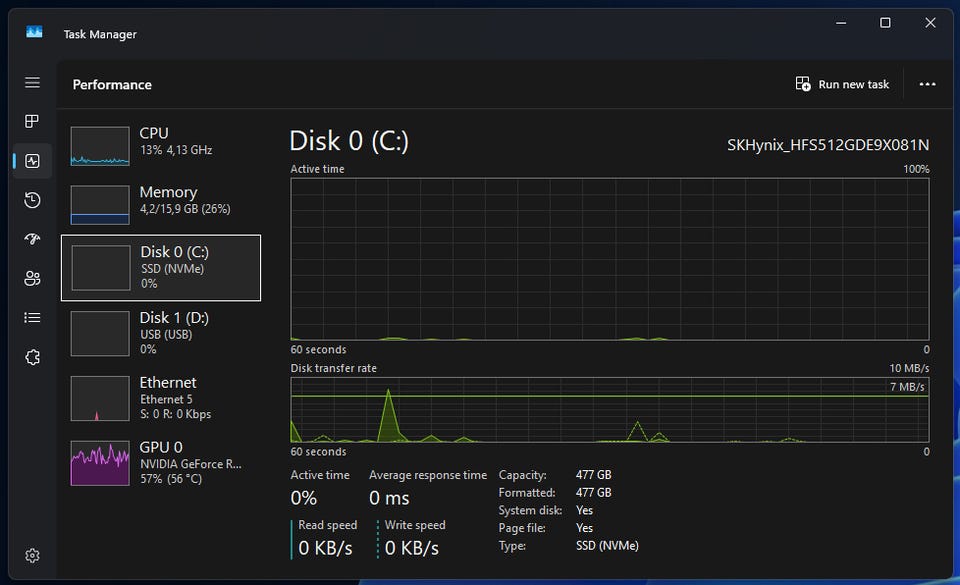Open the hamburger navigation menu

click(32, 82)
